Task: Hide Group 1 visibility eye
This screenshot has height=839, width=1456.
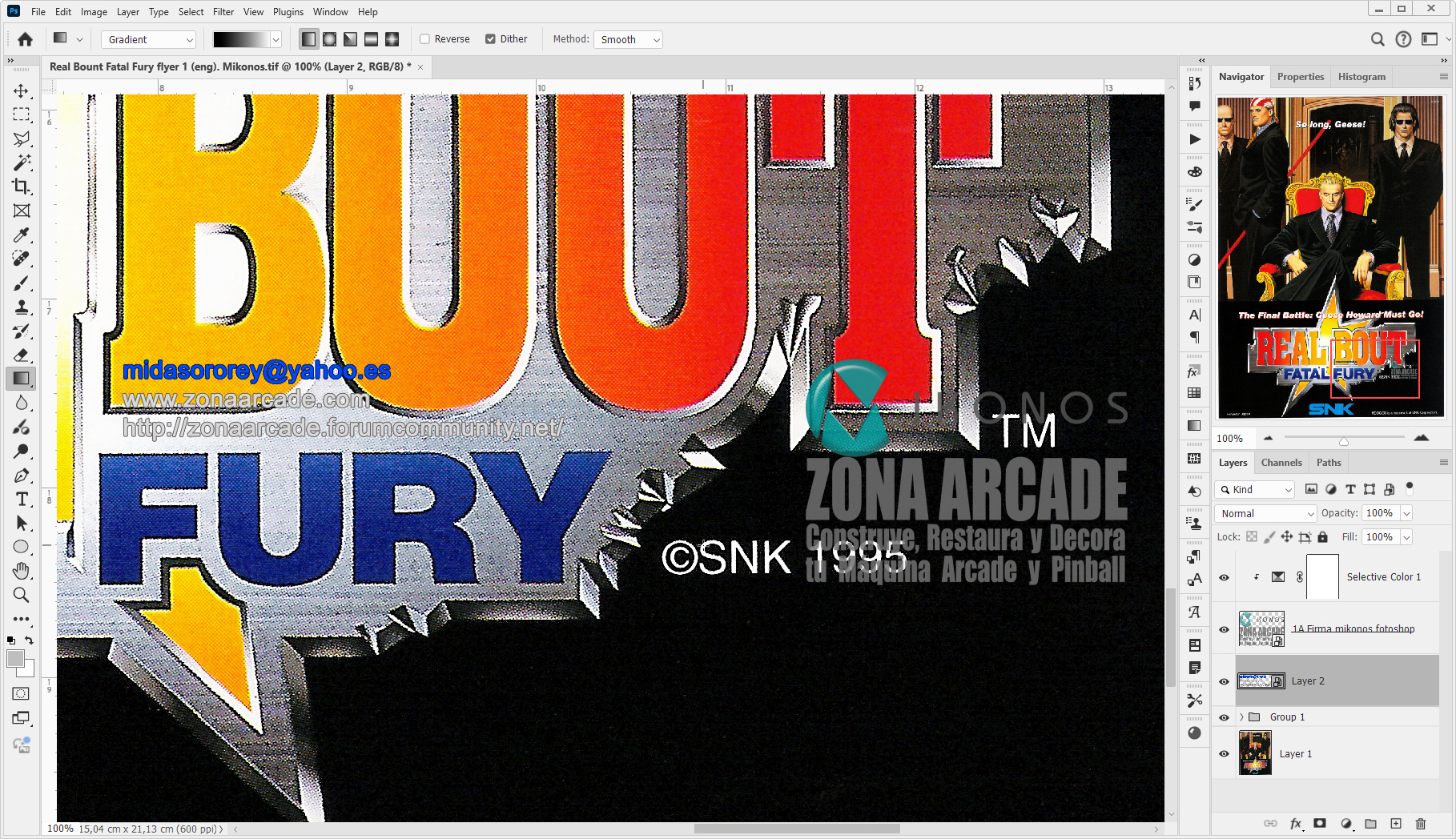Action: point(1224,717)
